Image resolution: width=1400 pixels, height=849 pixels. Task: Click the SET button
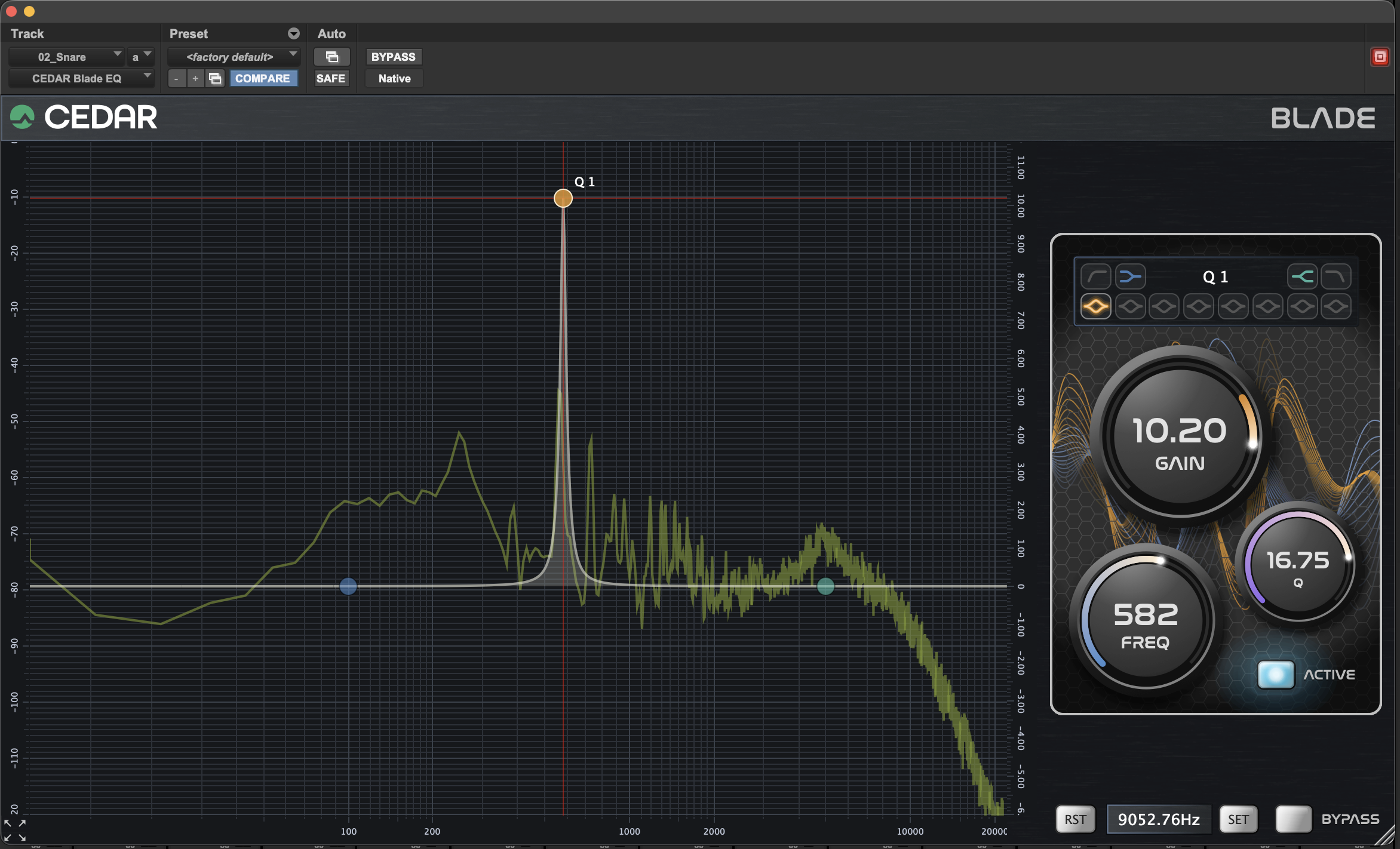(1238, 819)
